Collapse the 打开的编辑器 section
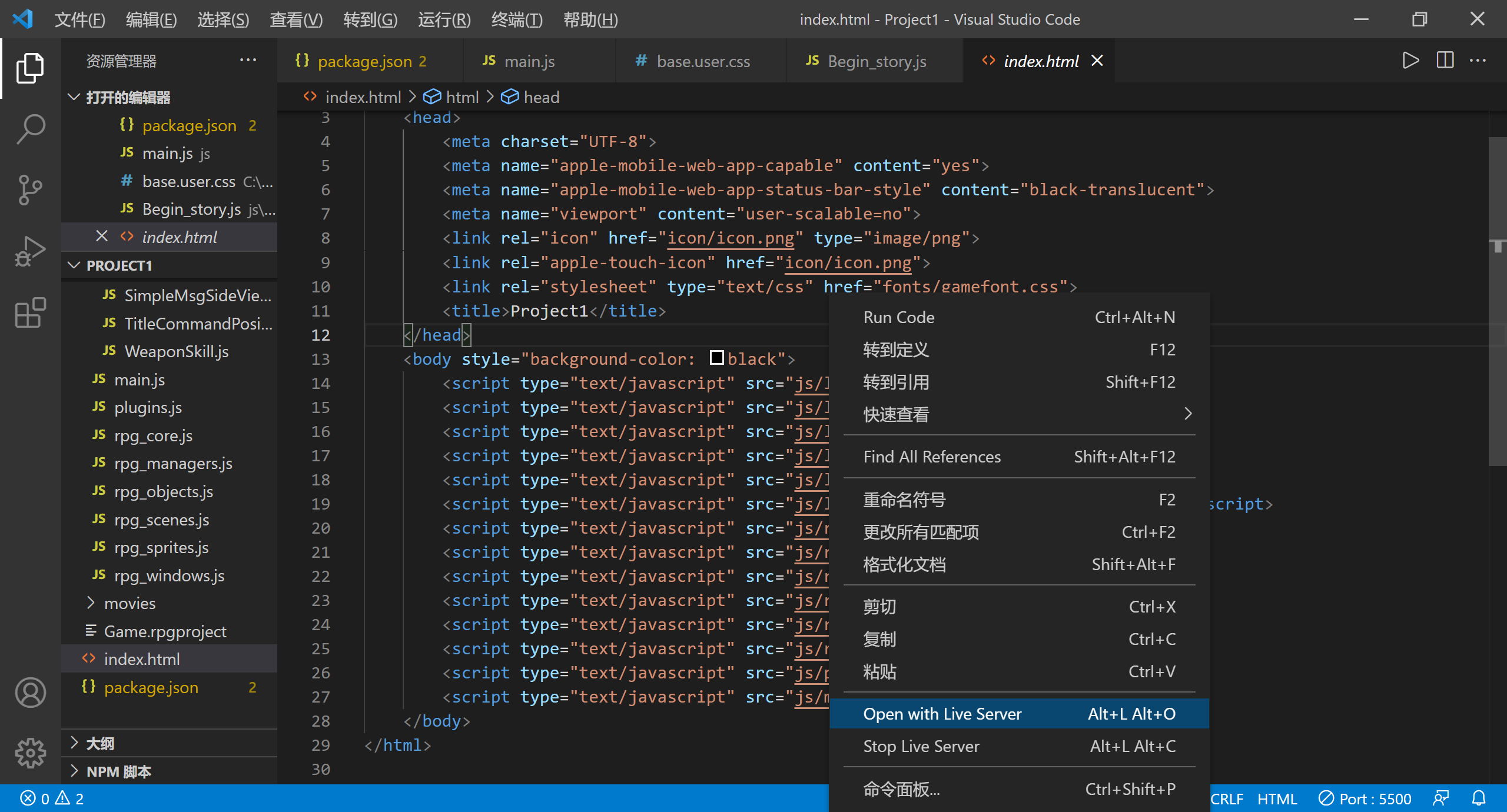This screenshot has width=1507, height=812. [169, 97]
